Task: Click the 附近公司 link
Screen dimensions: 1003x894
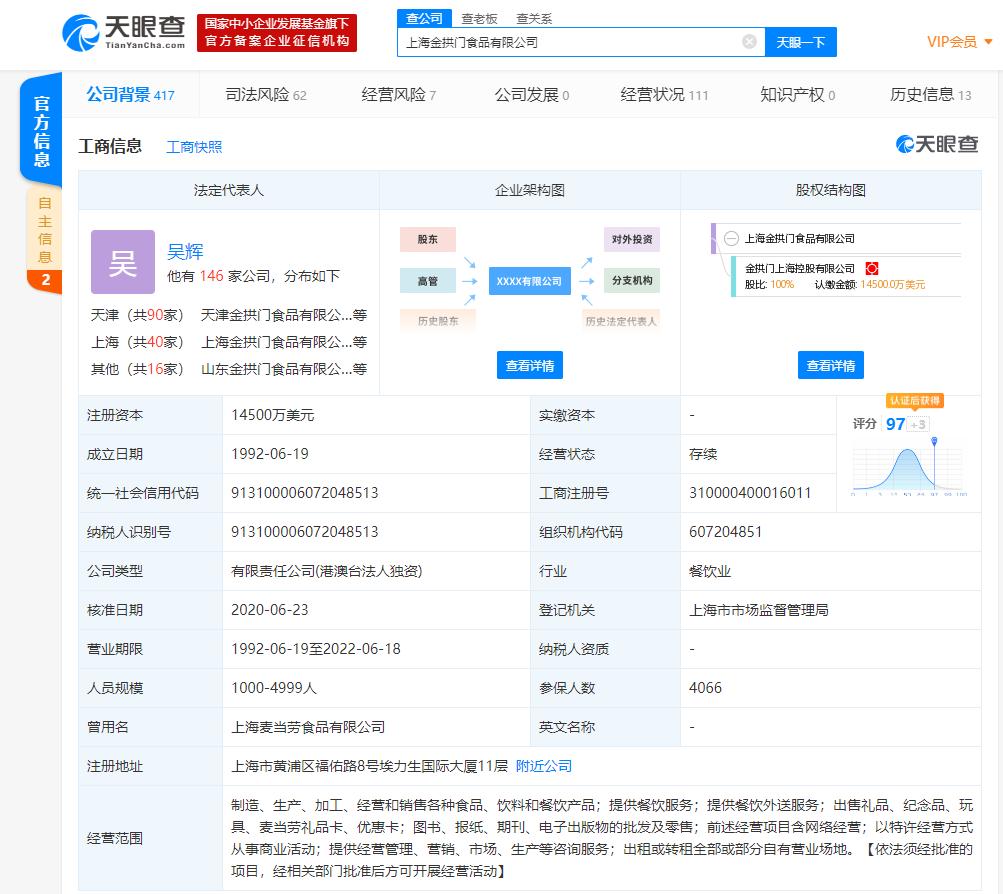Action: [544, 766]
